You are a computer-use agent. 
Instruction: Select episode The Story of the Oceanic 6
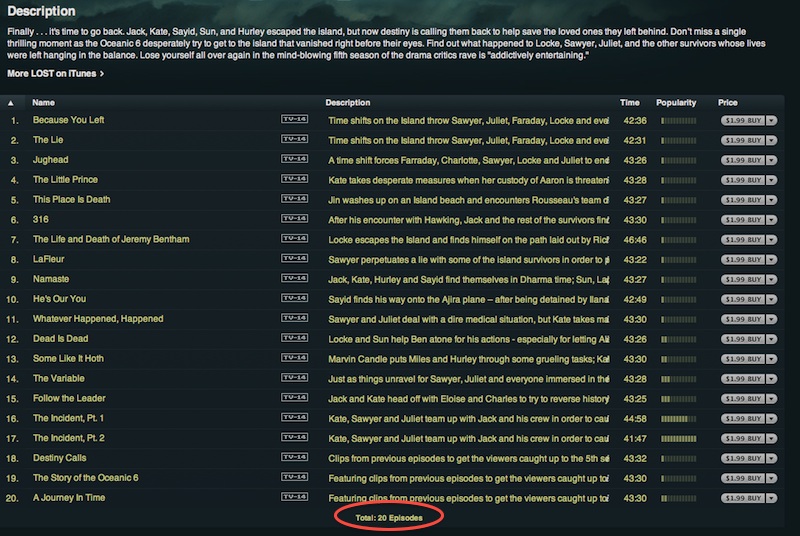click(85, 478)
